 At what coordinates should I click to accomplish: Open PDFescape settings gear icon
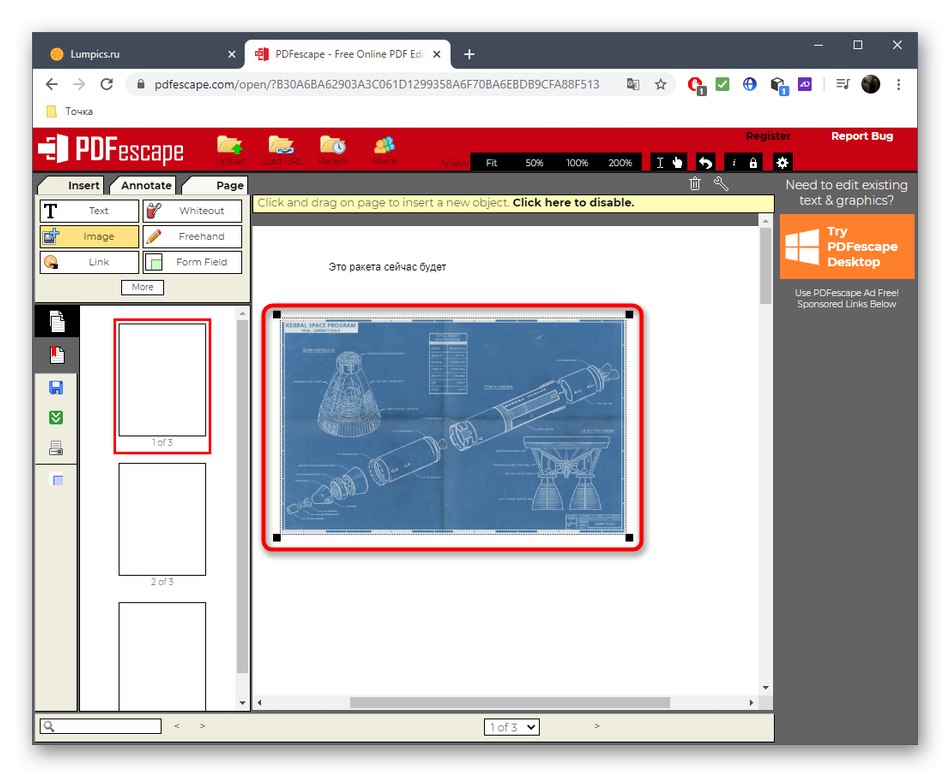[x=782, y=161]
